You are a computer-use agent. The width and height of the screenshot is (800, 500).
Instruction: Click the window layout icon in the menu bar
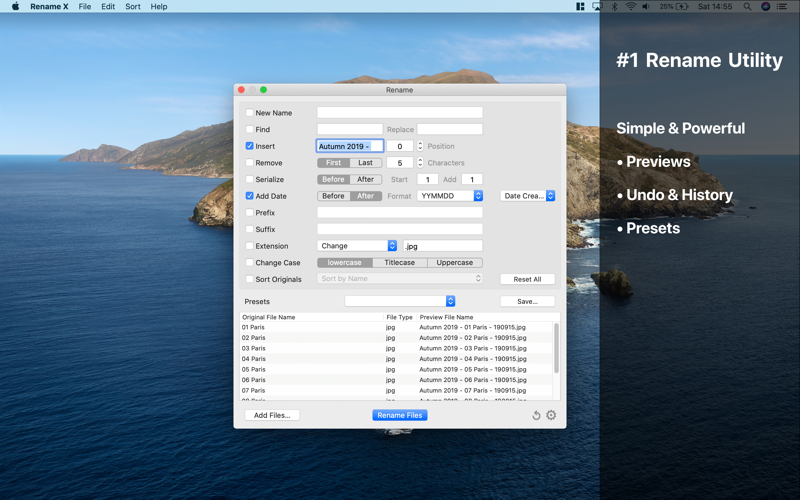click(x=580, y=7)
